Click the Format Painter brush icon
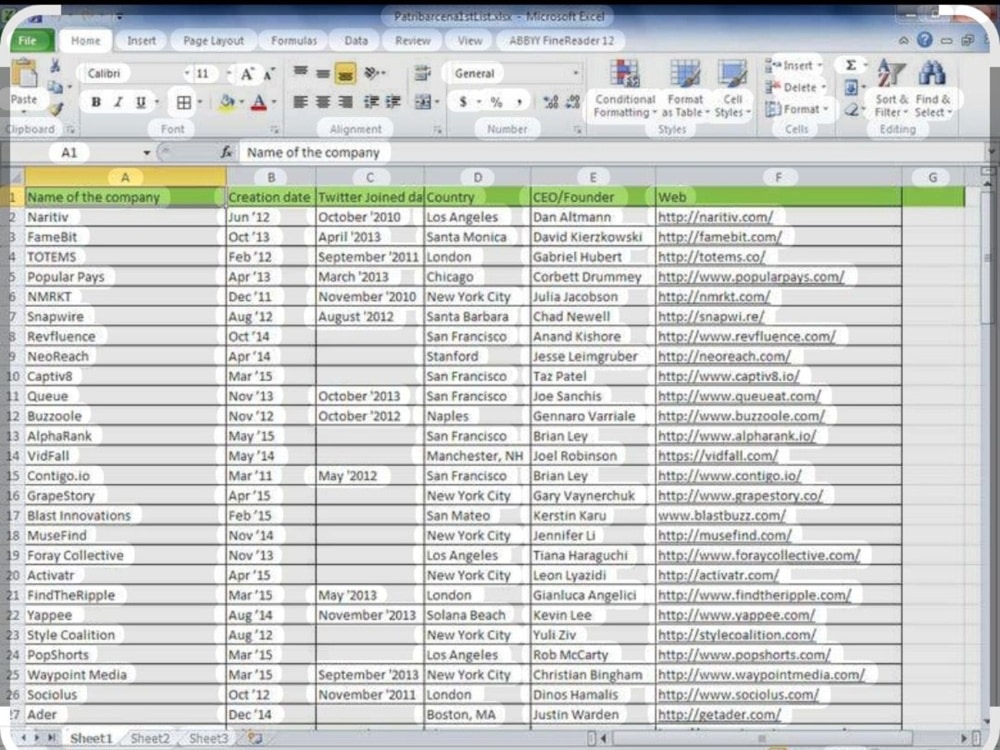 [57, 109]
